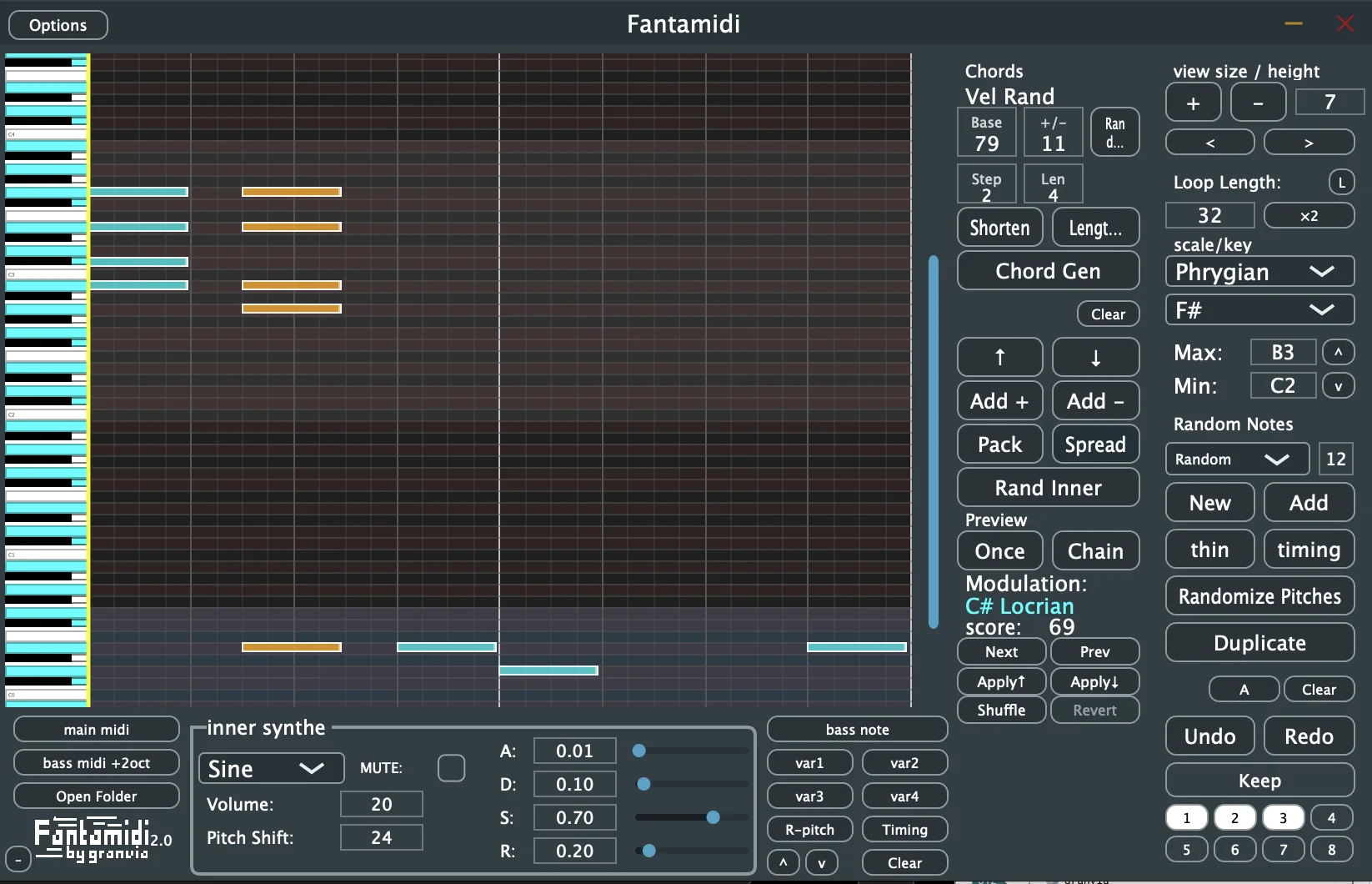Toggle the var1 variation
This screenshot has height=884, width=1372.
pyautogui.click(x=808, y=762)
